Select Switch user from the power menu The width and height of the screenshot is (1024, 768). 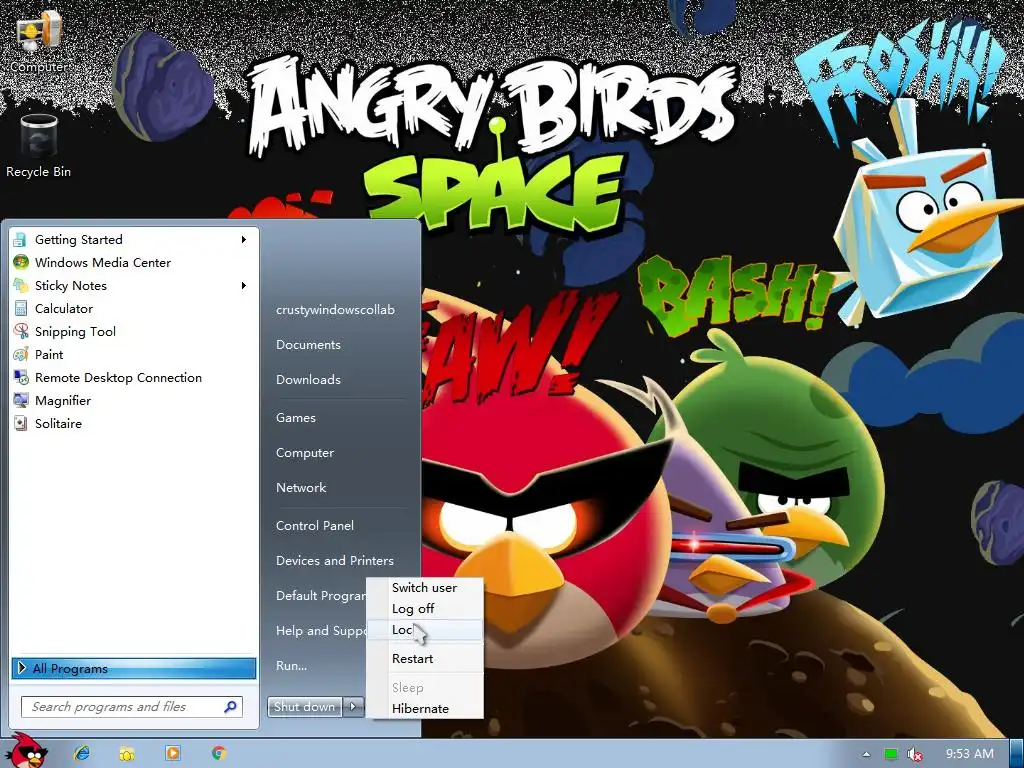424,588
